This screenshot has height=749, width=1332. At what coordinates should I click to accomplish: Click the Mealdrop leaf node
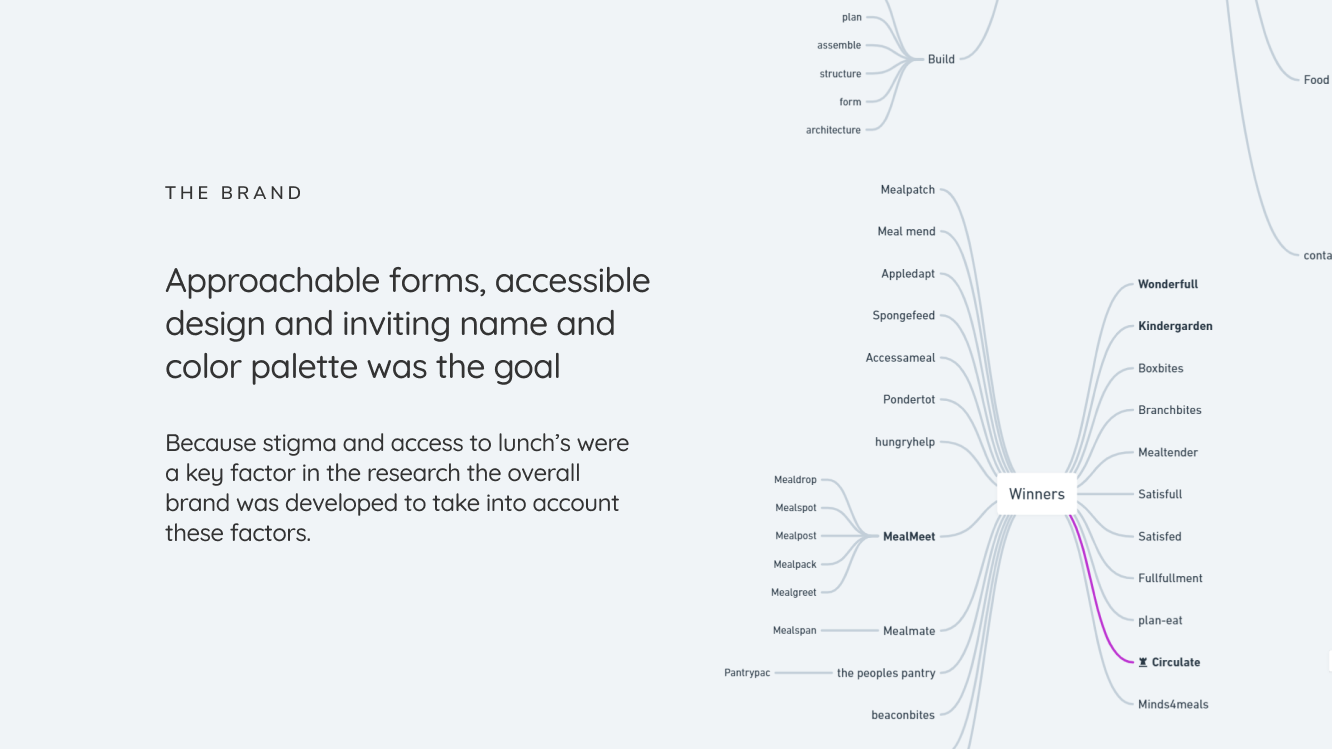795,480
